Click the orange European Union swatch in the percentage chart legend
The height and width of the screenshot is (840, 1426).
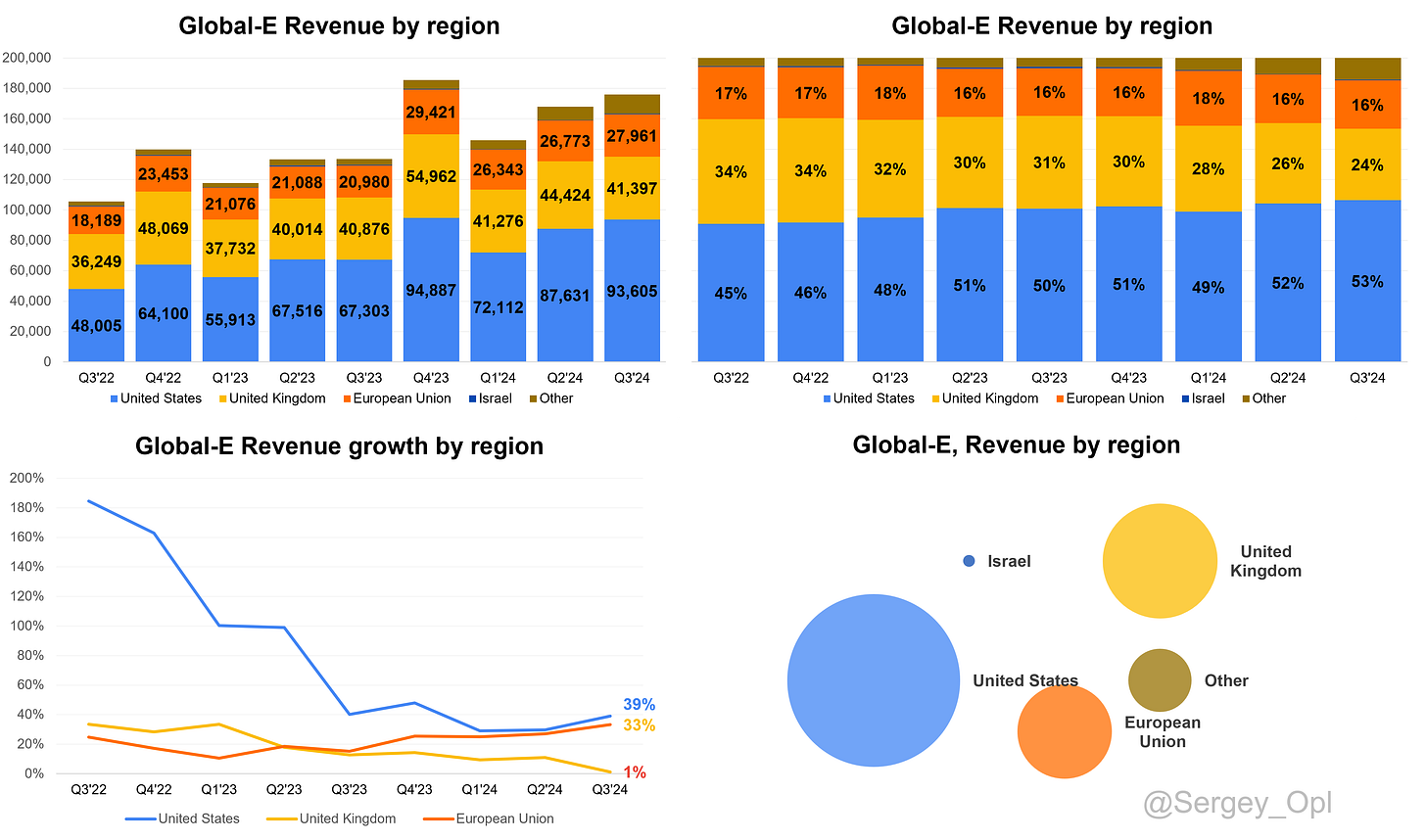point(1060,398)
